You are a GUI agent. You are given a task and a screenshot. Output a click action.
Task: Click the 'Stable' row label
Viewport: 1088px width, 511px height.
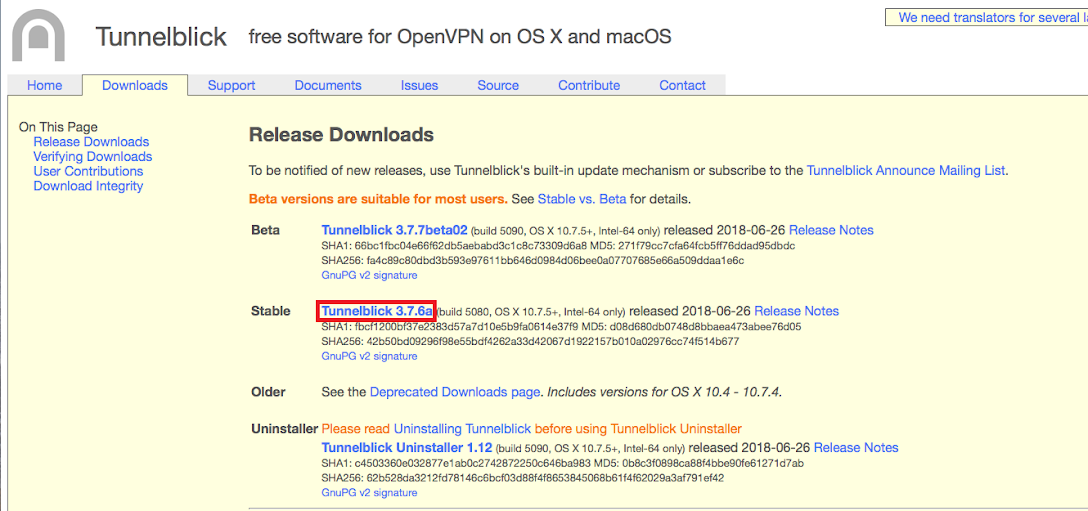pyautogui.click(x=271, y=311)
